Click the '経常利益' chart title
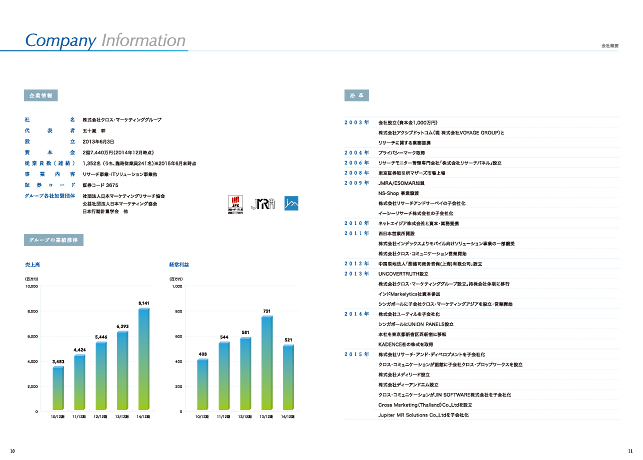Screen dimensions: 643x460 pyautogui.click(x=179, y=264)
